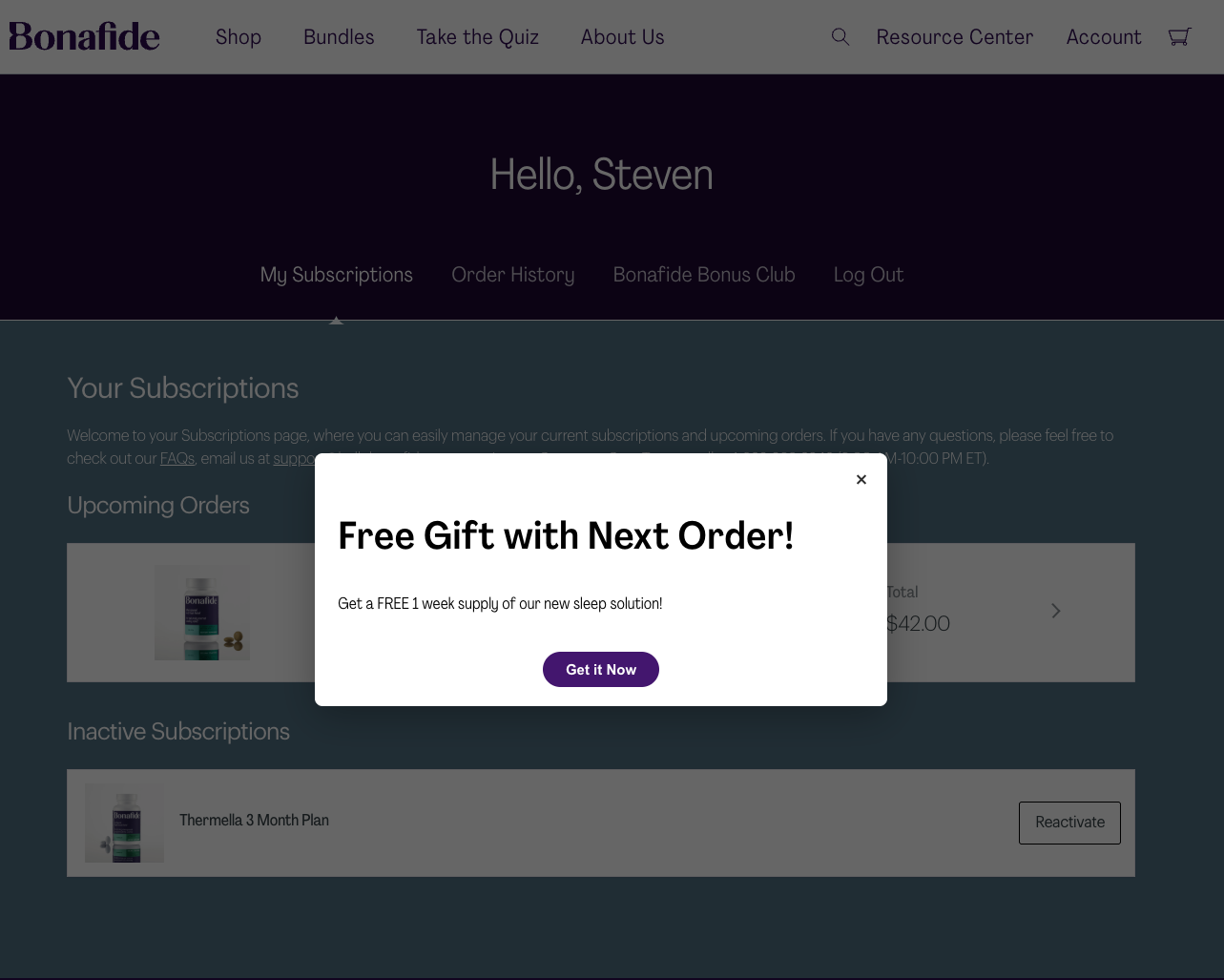This screenshot has height=980, width=1224.
Task: Open the Bundles menu
Action: [339, 37]
